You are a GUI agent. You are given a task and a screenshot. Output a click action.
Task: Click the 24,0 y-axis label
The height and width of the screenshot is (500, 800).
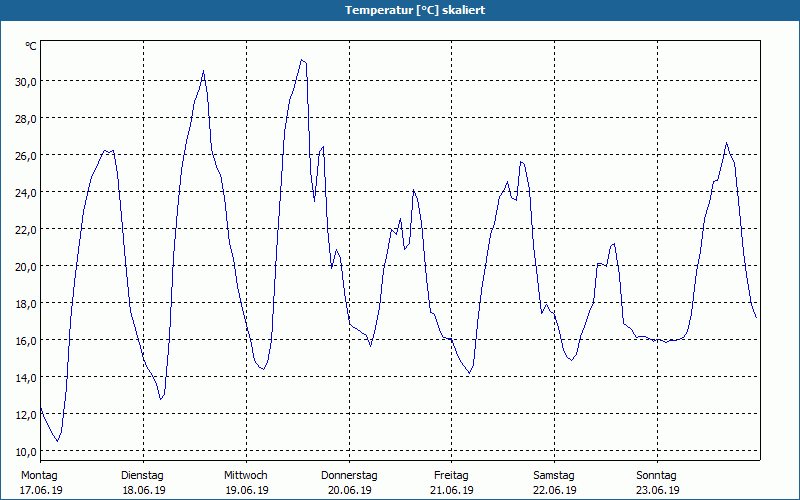pos(26,192)
